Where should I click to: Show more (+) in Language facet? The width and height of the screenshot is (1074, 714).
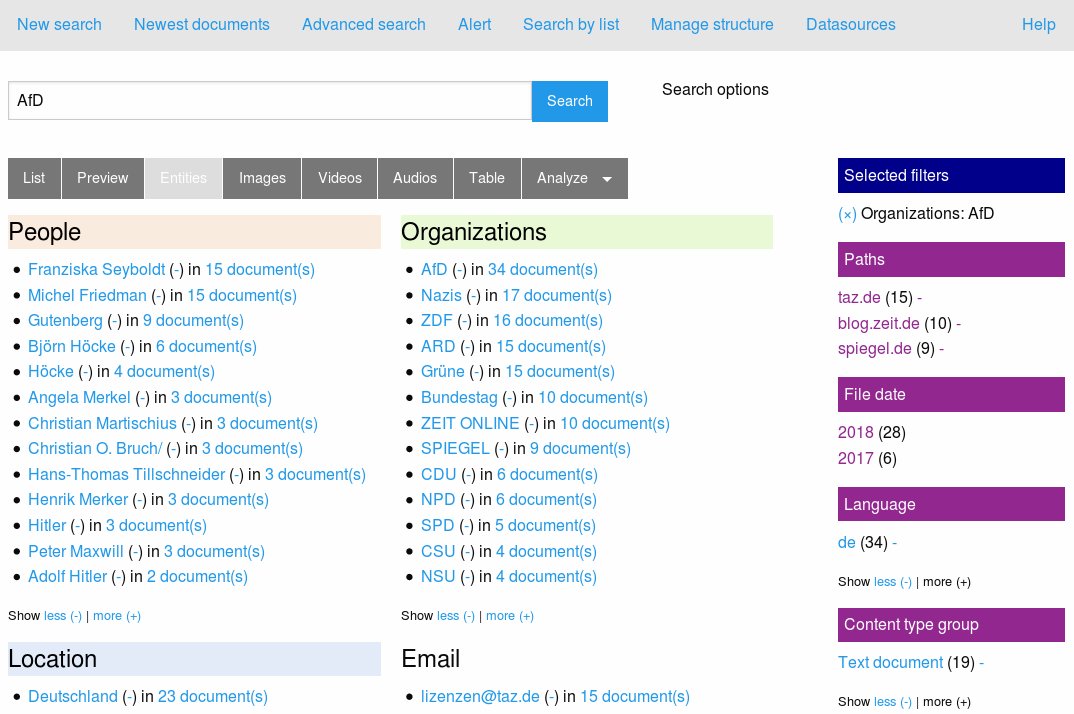947,582
